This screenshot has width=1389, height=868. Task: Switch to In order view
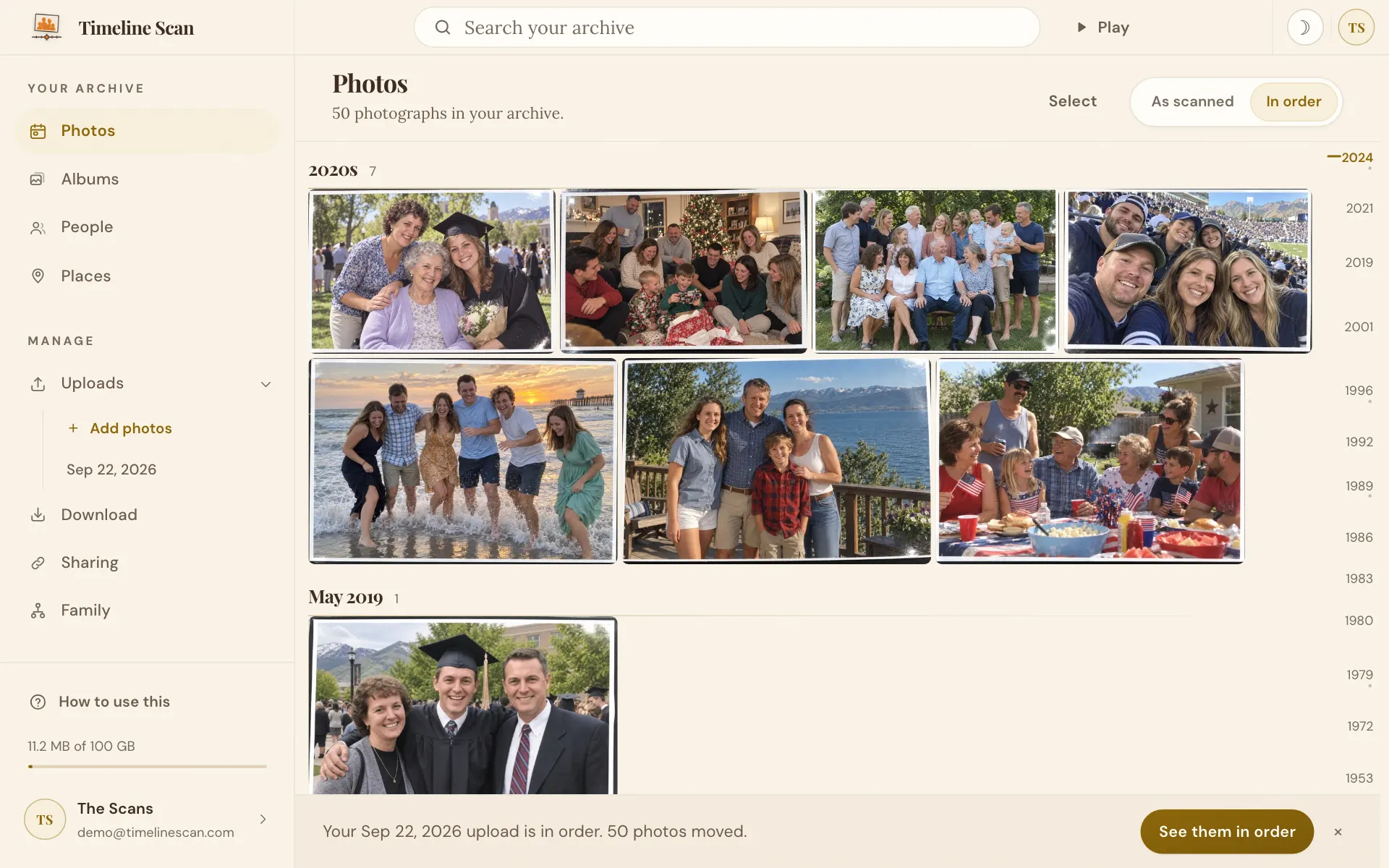(x=1294, y=101)
